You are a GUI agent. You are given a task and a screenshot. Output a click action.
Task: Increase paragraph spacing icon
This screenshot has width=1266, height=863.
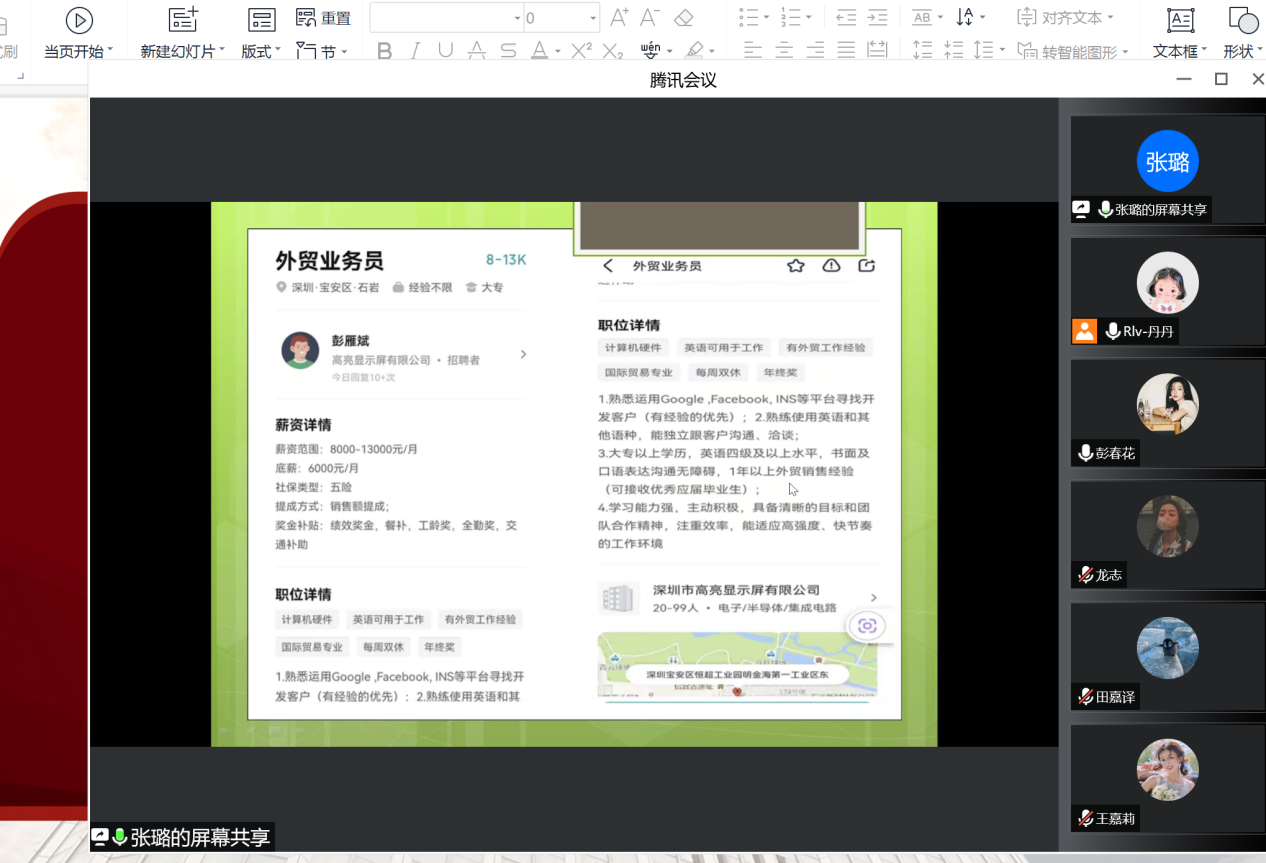pos(922,50)
